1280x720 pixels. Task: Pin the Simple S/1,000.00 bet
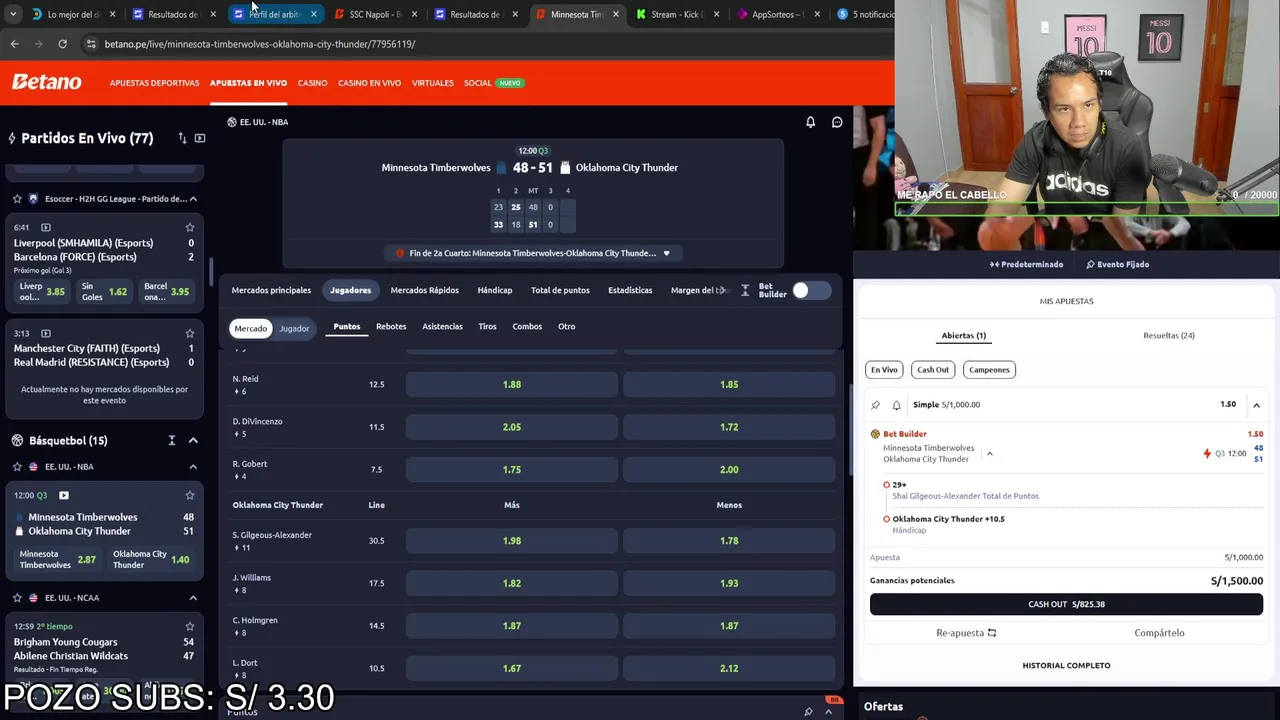[x=876, y=405]
